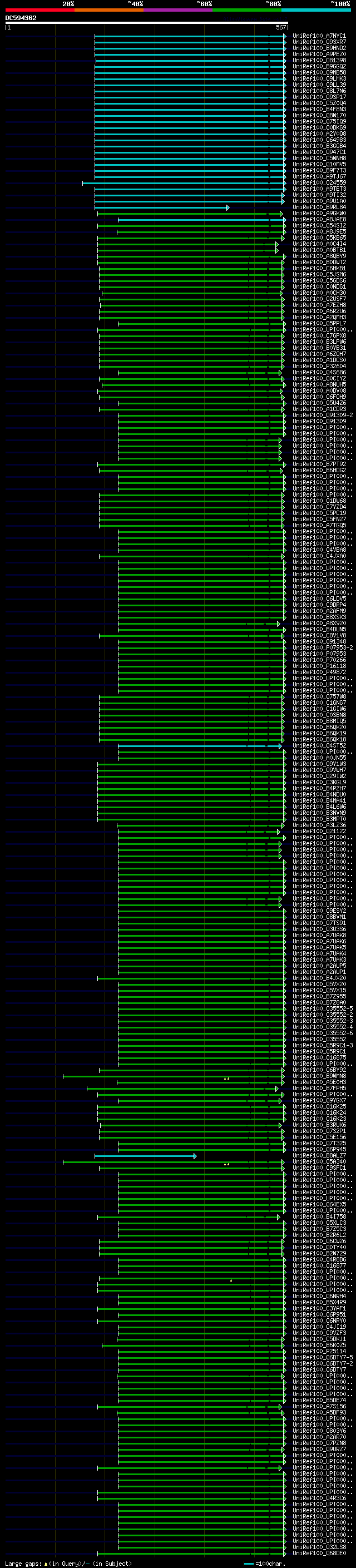Screen dimensions: 356x1568
Task: Select hit label UniRef100_Q9ESY2
Action: click(x=319, y=911)
